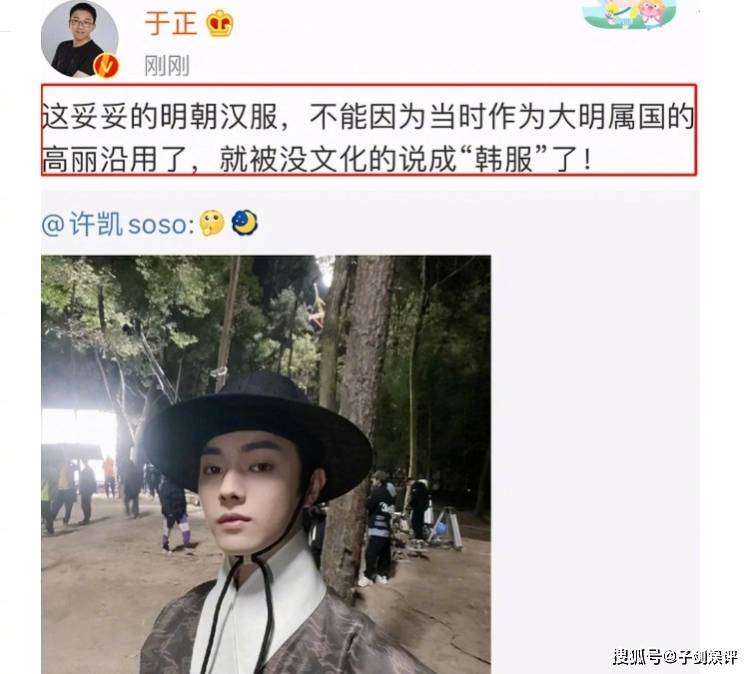The height and width of the screenshot is (674, 752).
Task: Click the phrase 大明属国的 in post text
Action: tap(621, 116)
